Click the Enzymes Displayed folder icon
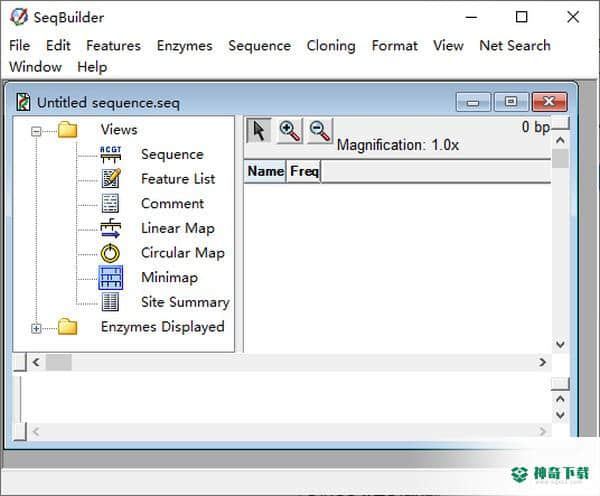This screenshot has width=600, height=496. pos(68,327)
